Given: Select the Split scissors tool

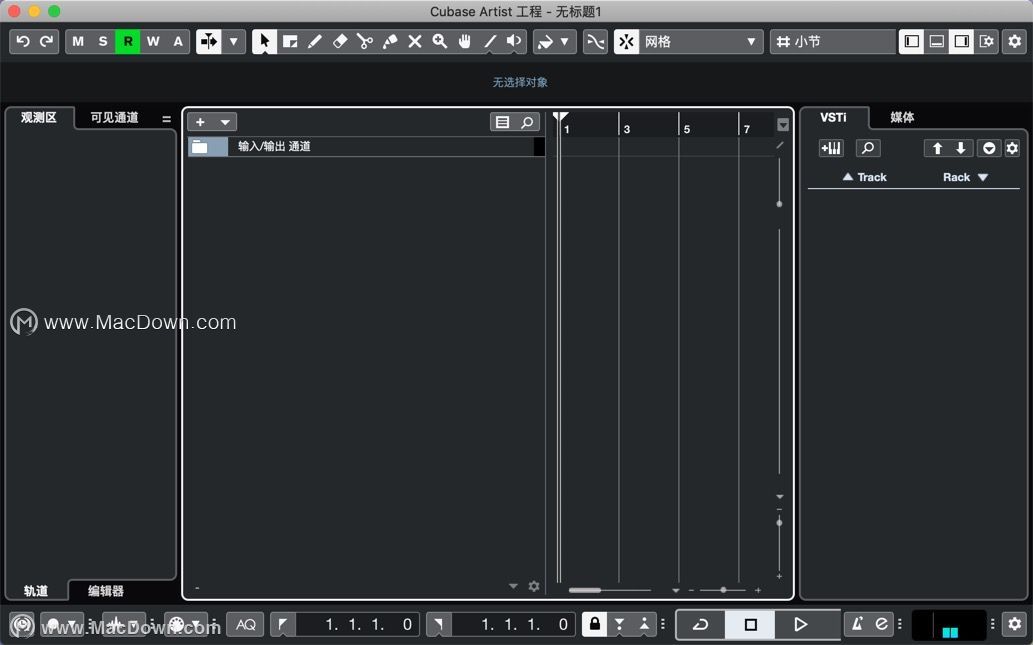Looking at the screenshot, I should [364, 42].
